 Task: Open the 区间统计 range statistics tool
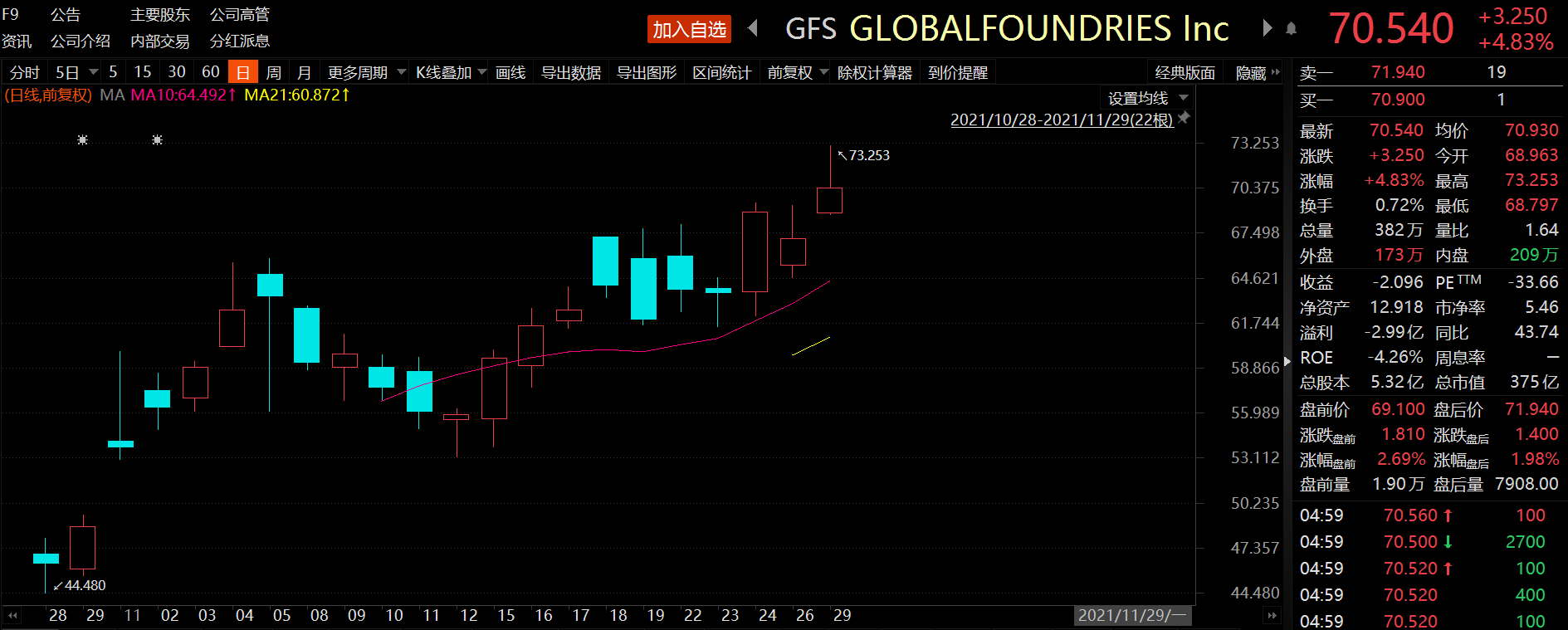click(x=722, y=72)
